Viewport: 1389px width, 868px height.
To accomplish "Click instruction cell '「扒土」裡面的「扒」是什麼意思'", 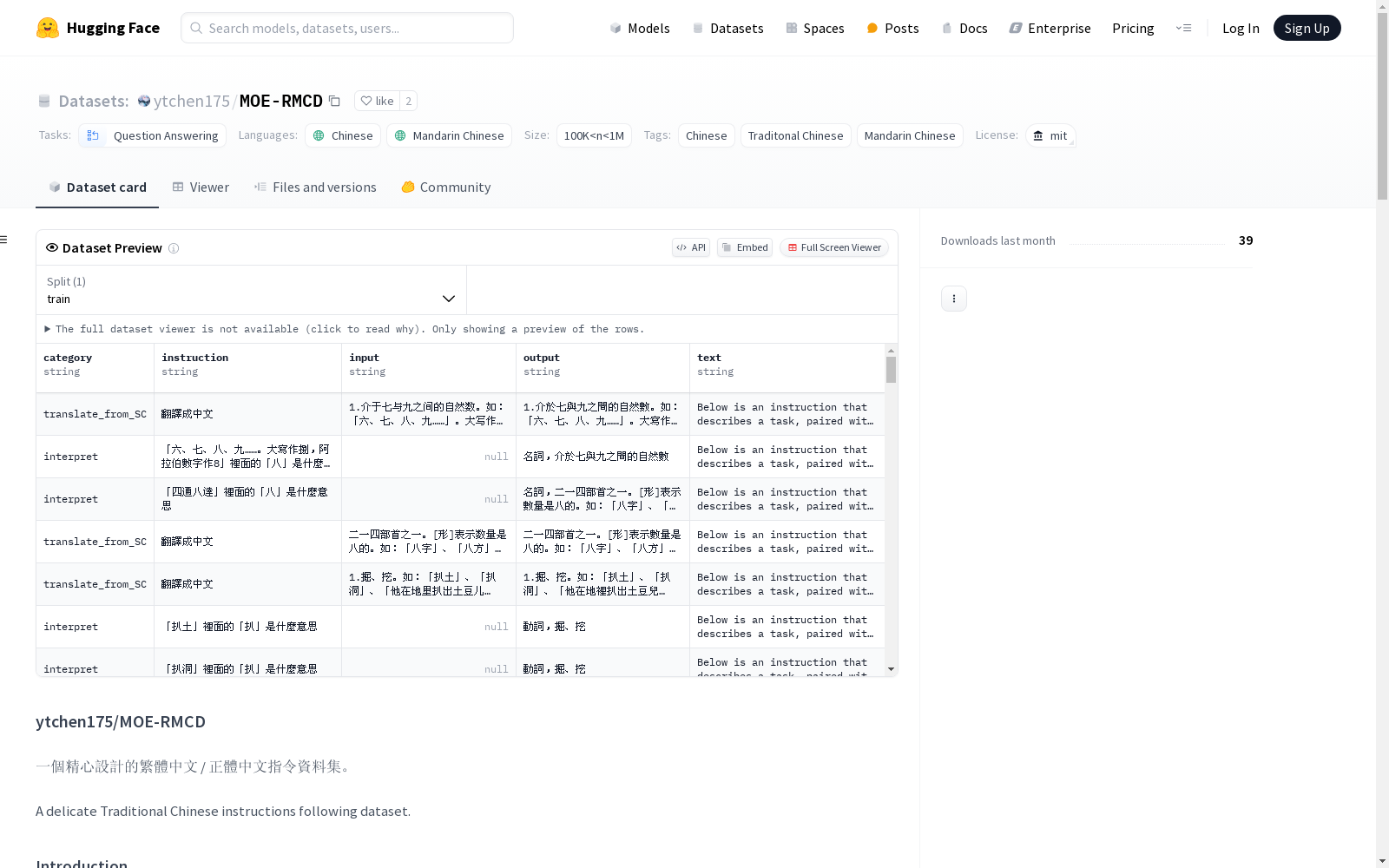I will coord(247,627).
